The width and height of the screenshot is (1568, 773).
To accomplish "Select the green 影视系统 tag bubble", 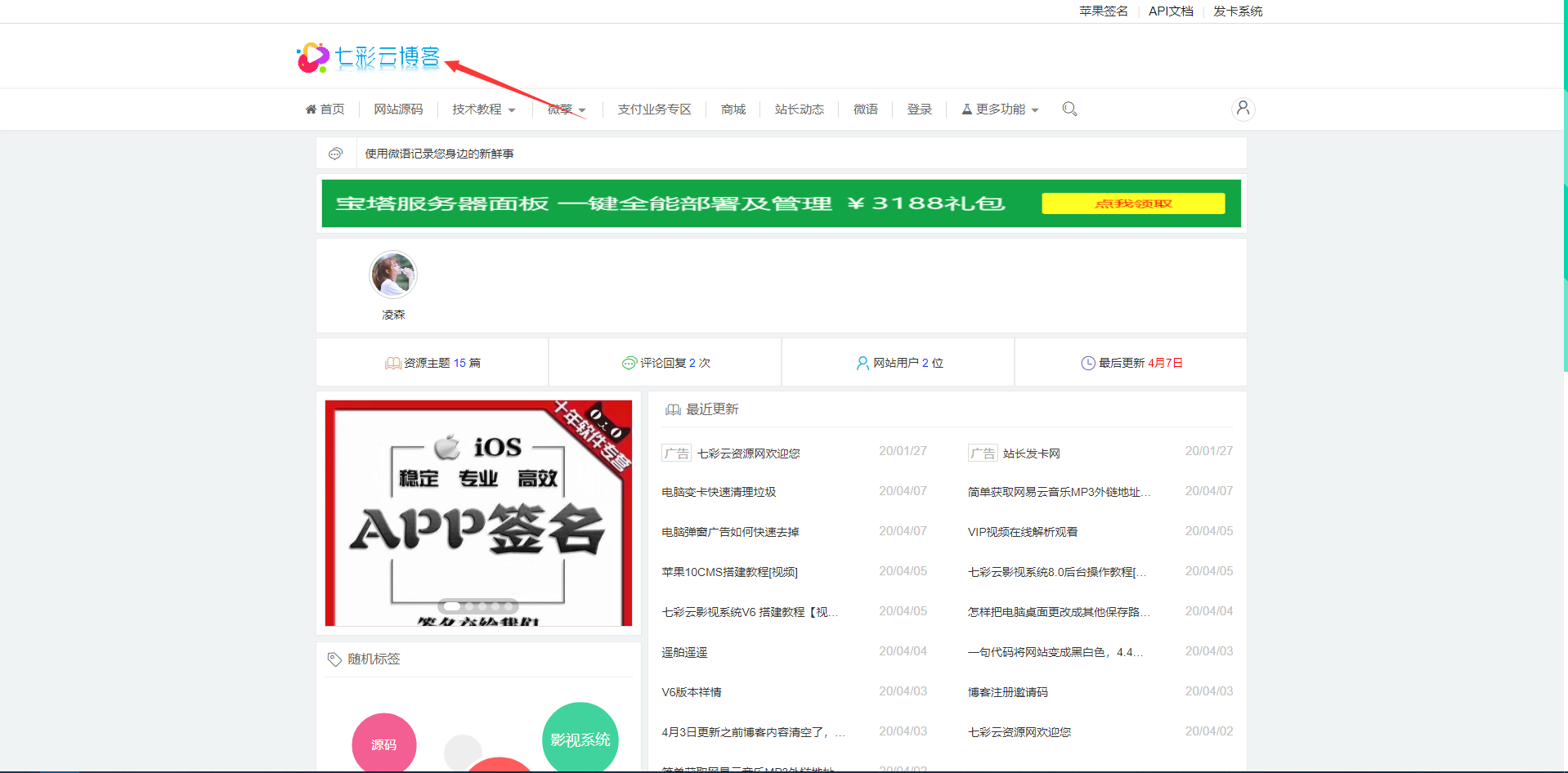I will 580,739.
